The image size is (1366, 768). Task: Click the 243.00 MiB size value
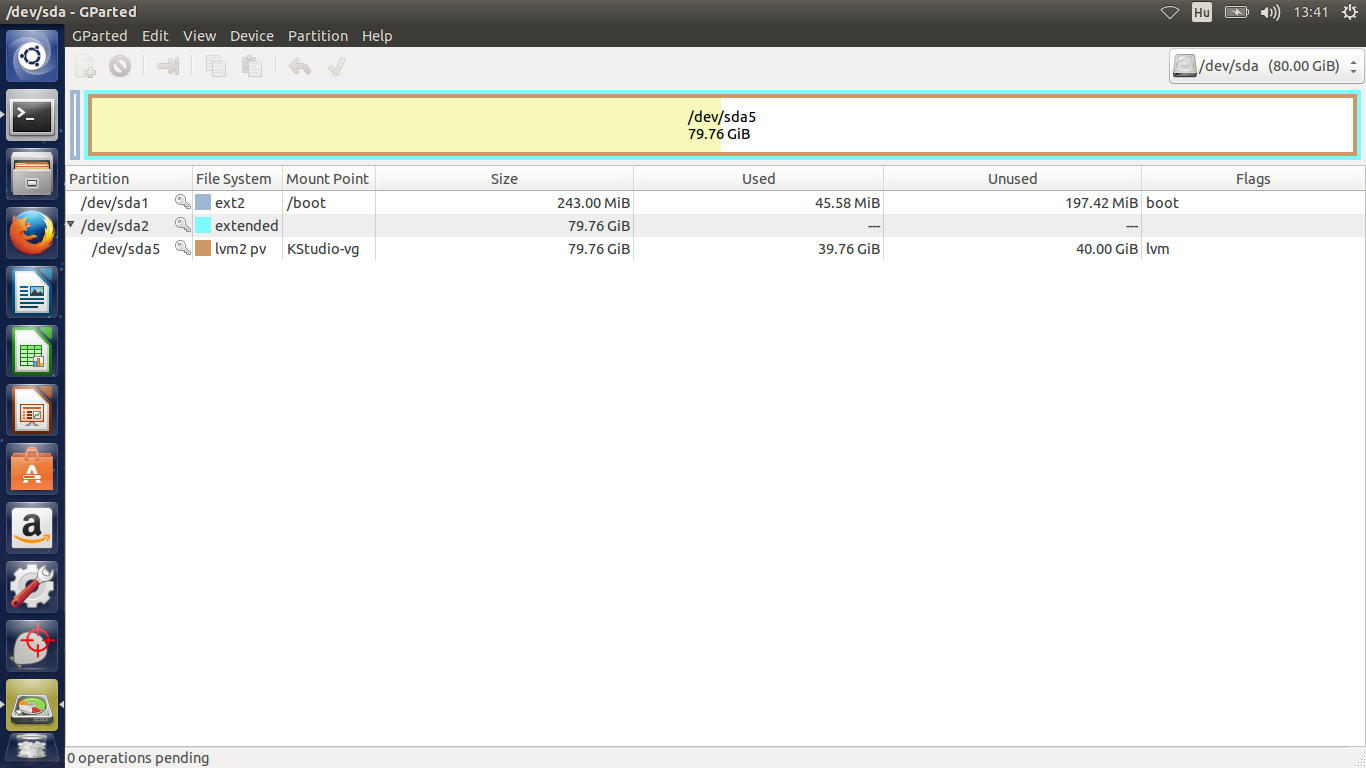[593, 202]
